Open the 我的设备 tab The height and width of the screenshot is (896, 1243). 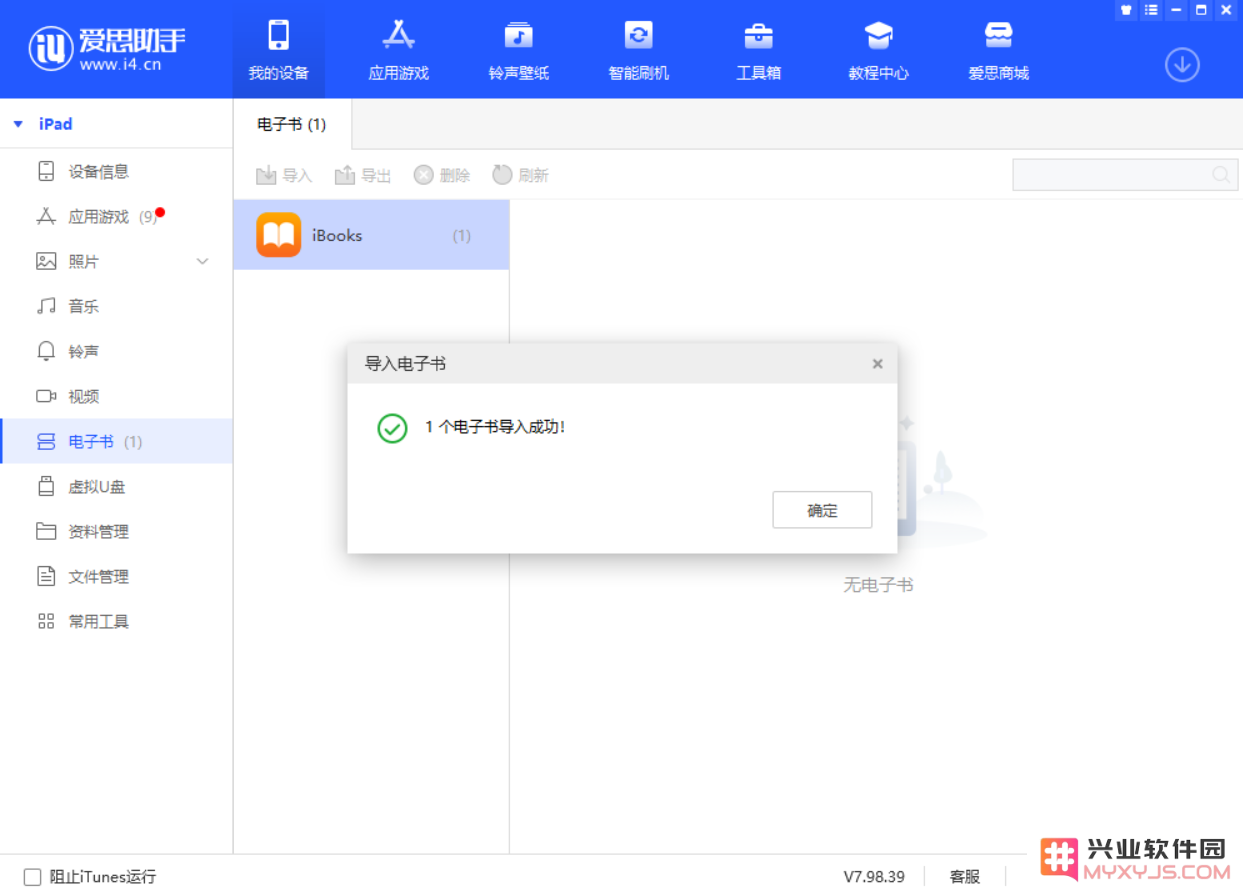coord(279,49)
